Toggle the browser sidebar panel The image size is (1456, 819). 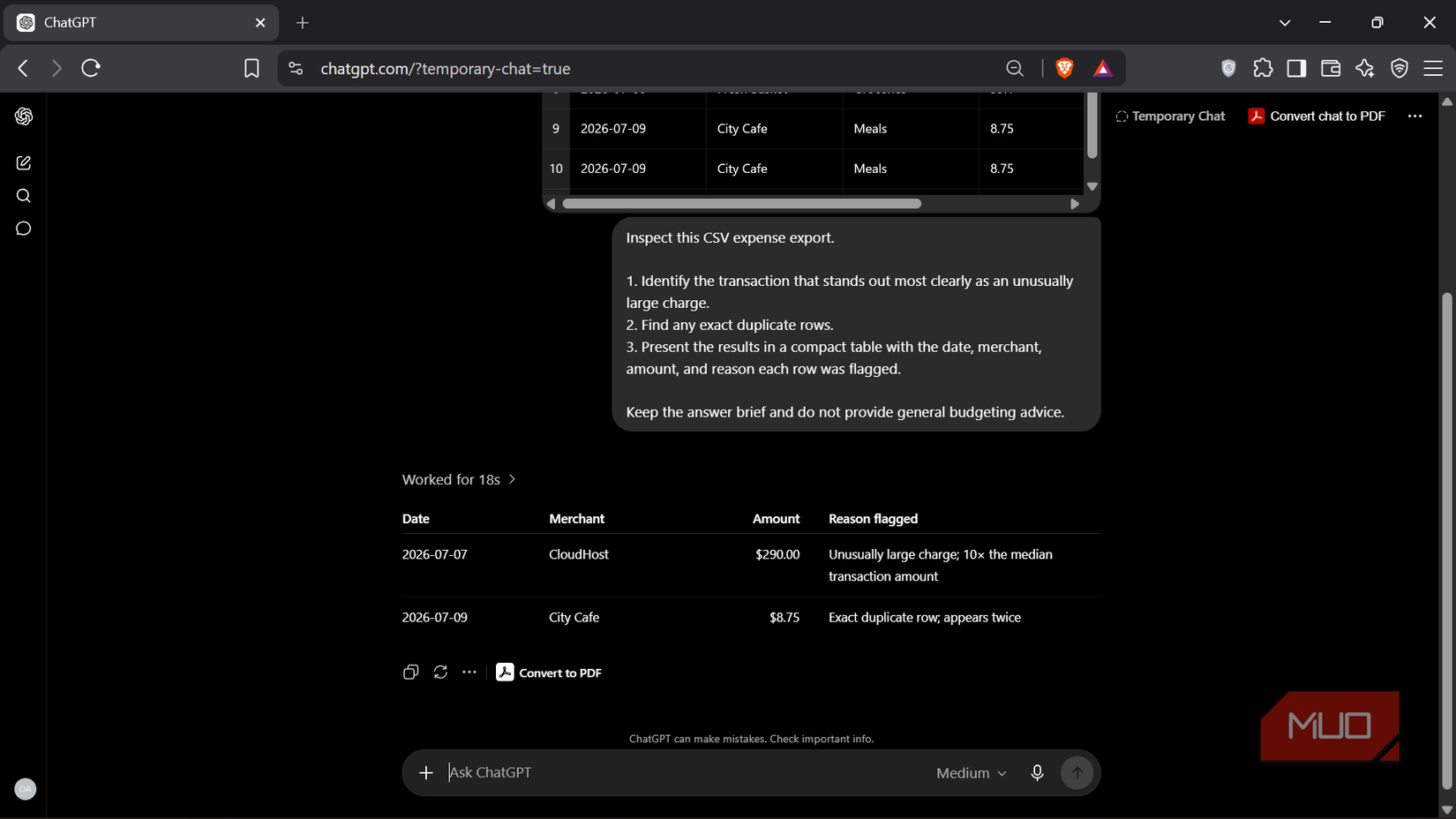[1296, 68]
